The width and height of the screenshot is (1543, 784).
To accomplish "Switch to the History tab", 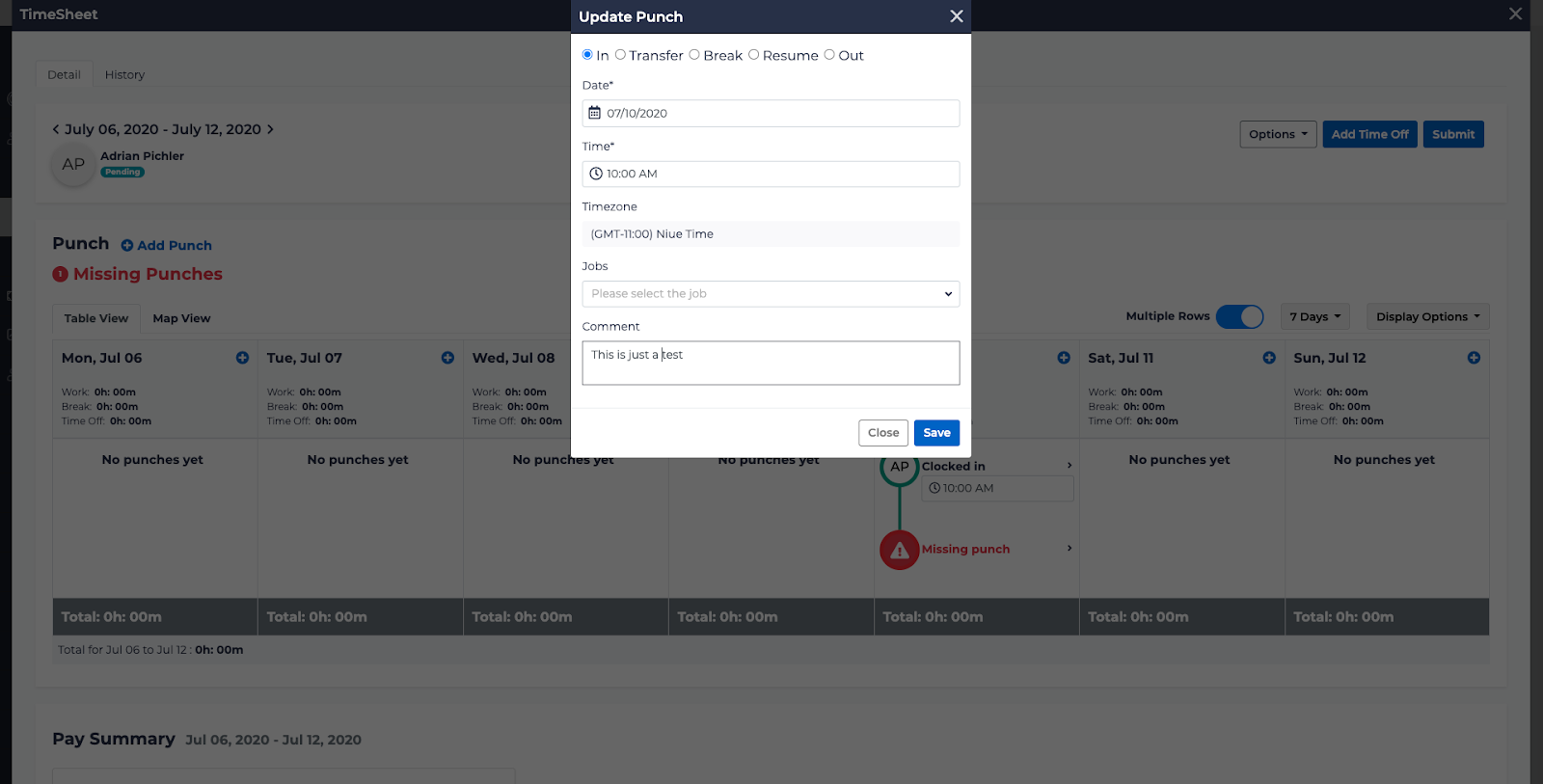I will coord(124,75).
